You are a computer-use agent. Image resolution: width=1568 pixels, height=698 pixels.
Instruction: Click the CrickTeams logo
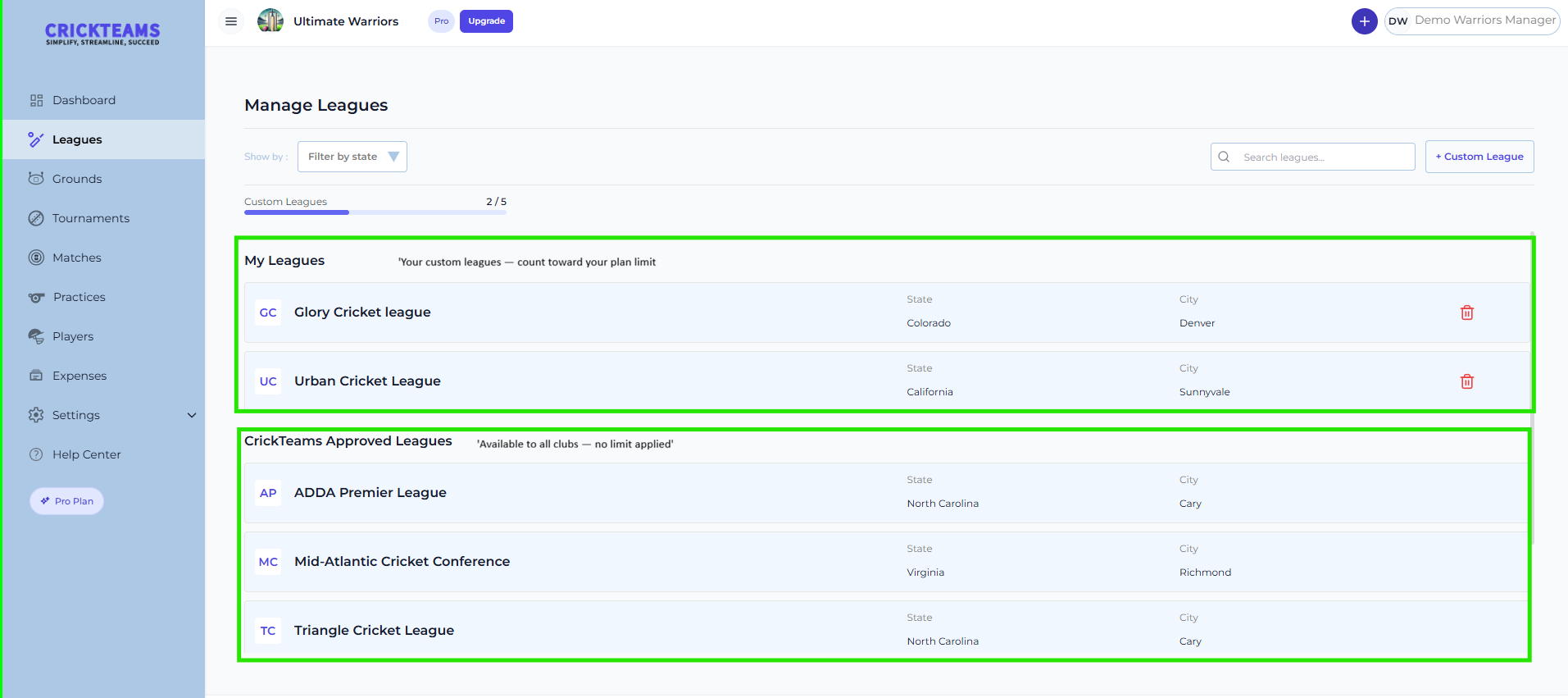click(102, 34)
